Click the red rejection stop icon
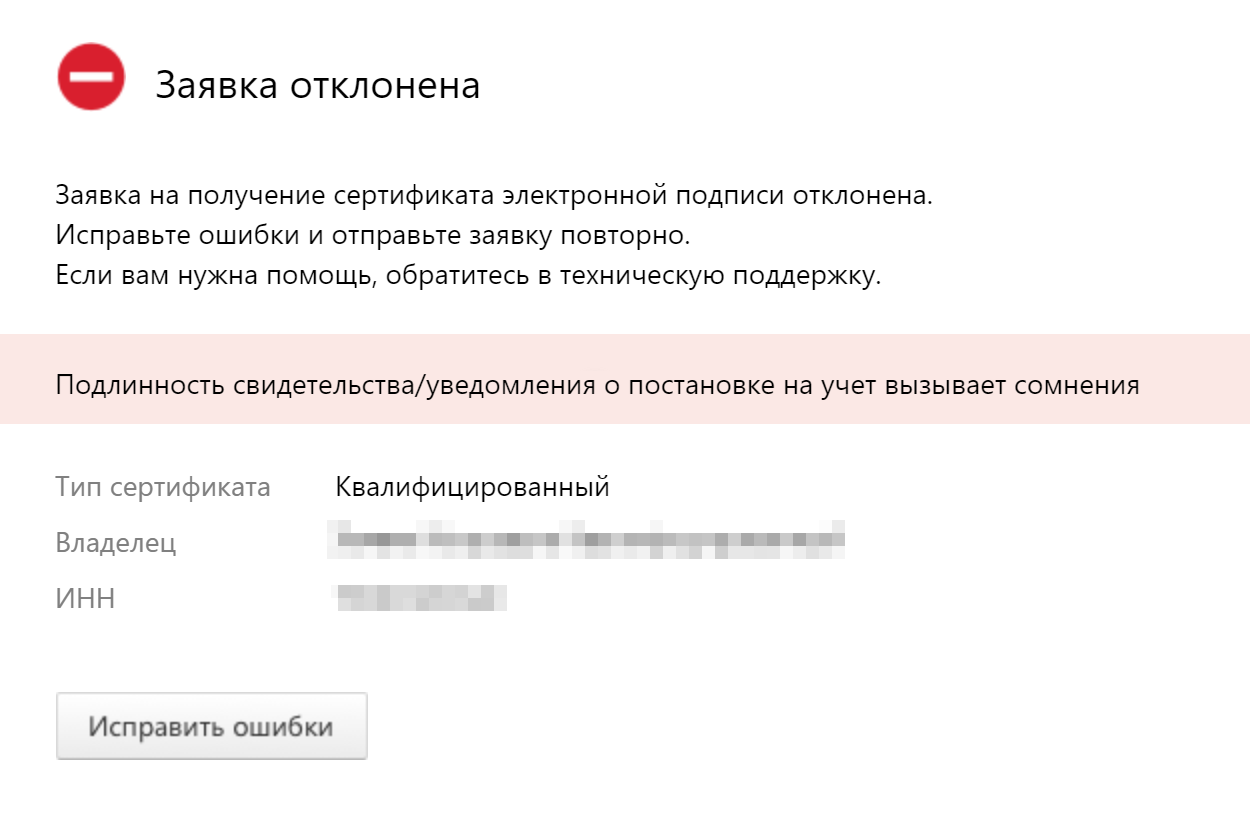 pos(91,77)
